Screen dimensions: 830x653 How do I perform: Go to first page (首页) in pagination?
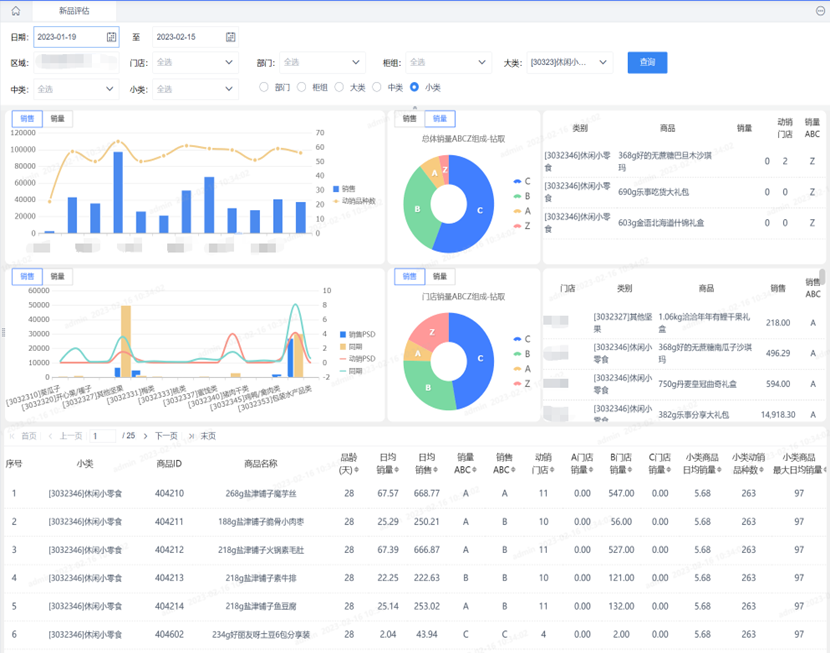(x=23, y=436)
